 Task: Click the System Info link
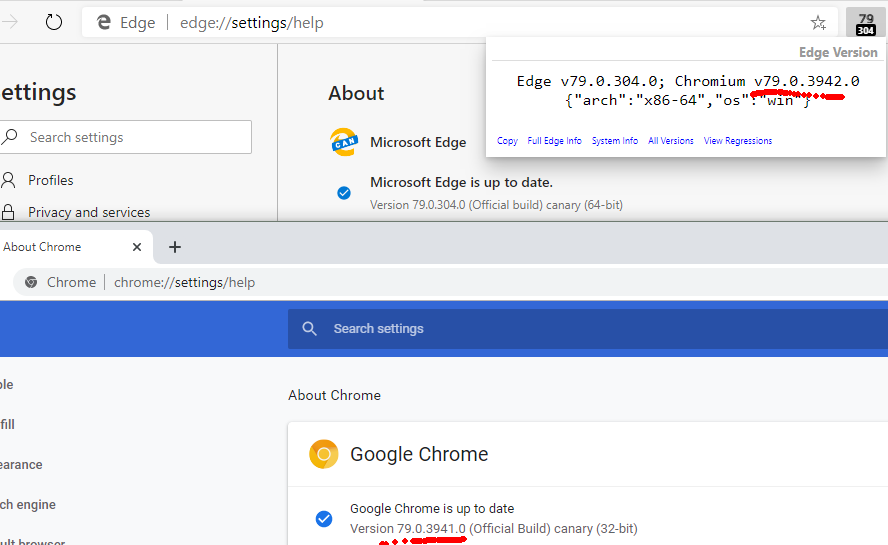614,140
